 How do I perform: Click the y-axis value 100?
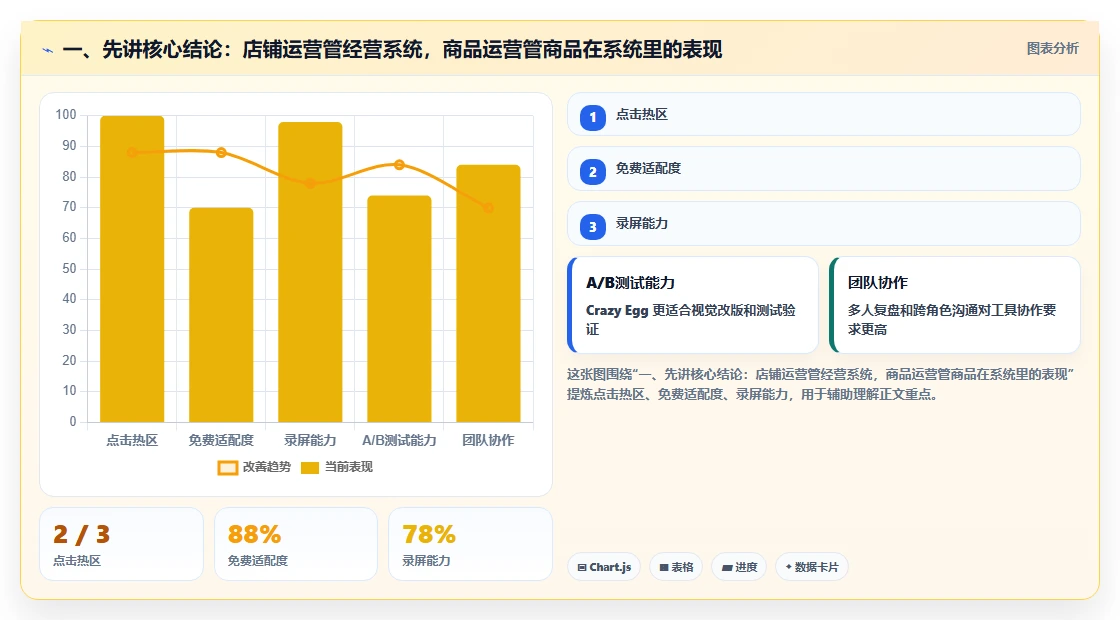[66, 115]
